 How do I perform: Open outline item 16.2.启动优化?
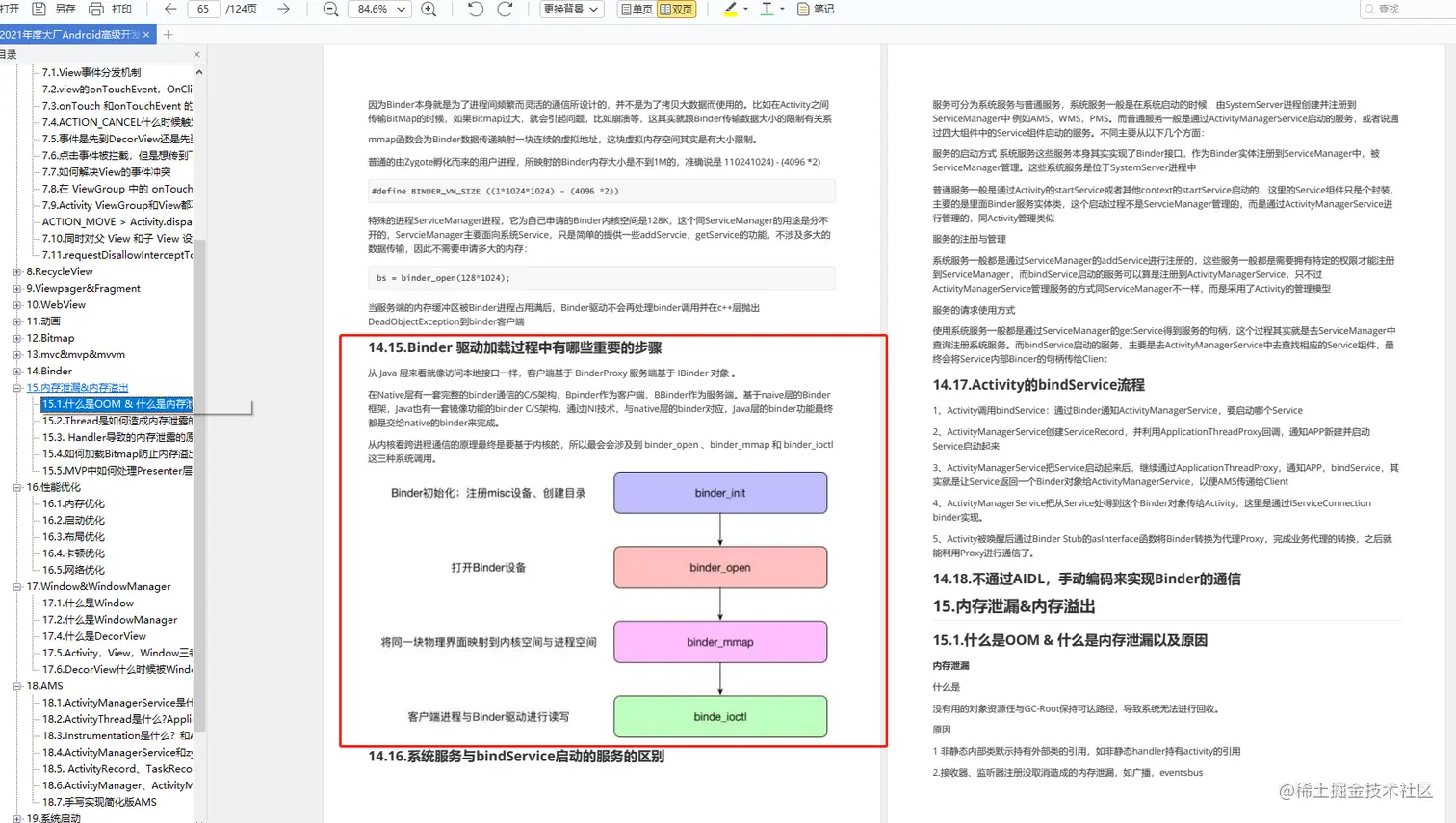click(73, 521)
